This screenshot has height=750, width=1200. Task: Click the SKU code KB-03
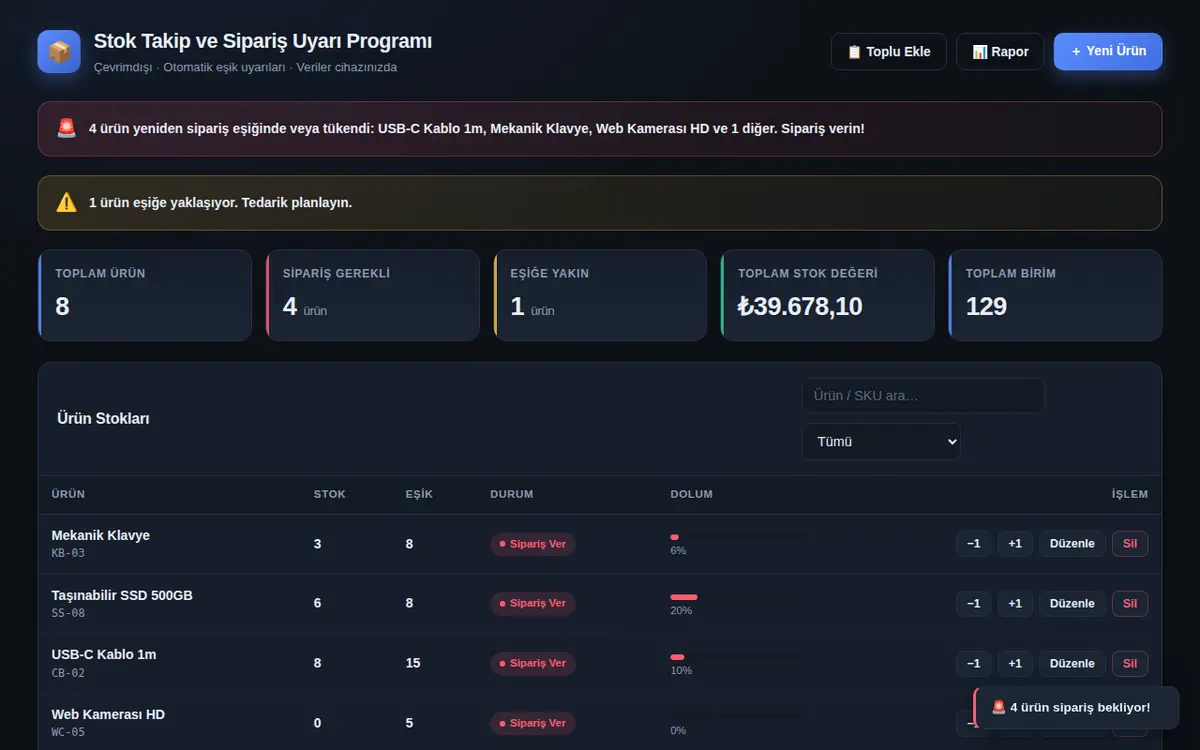[68, 553]
